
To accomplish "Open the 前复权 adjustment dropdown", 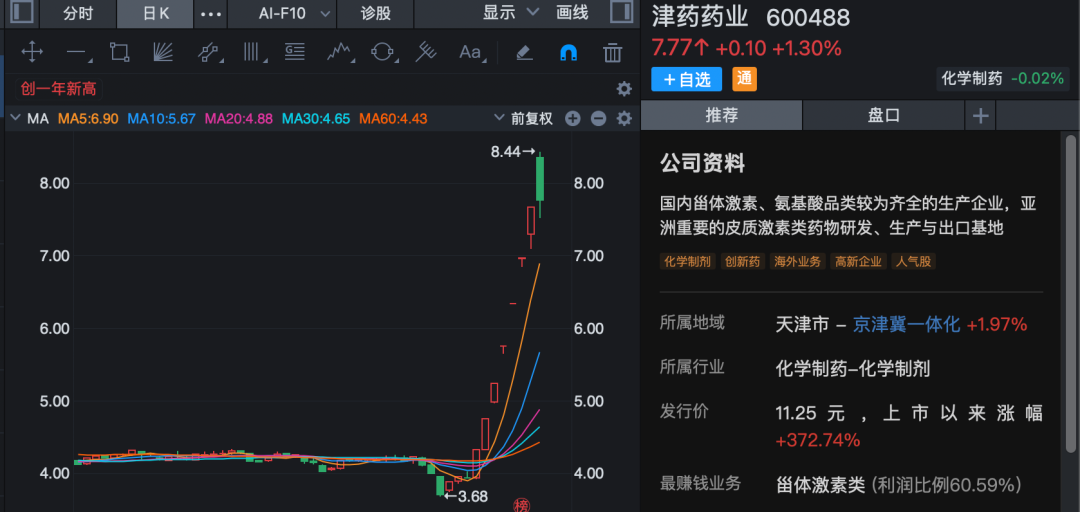I will coord(524,119).
